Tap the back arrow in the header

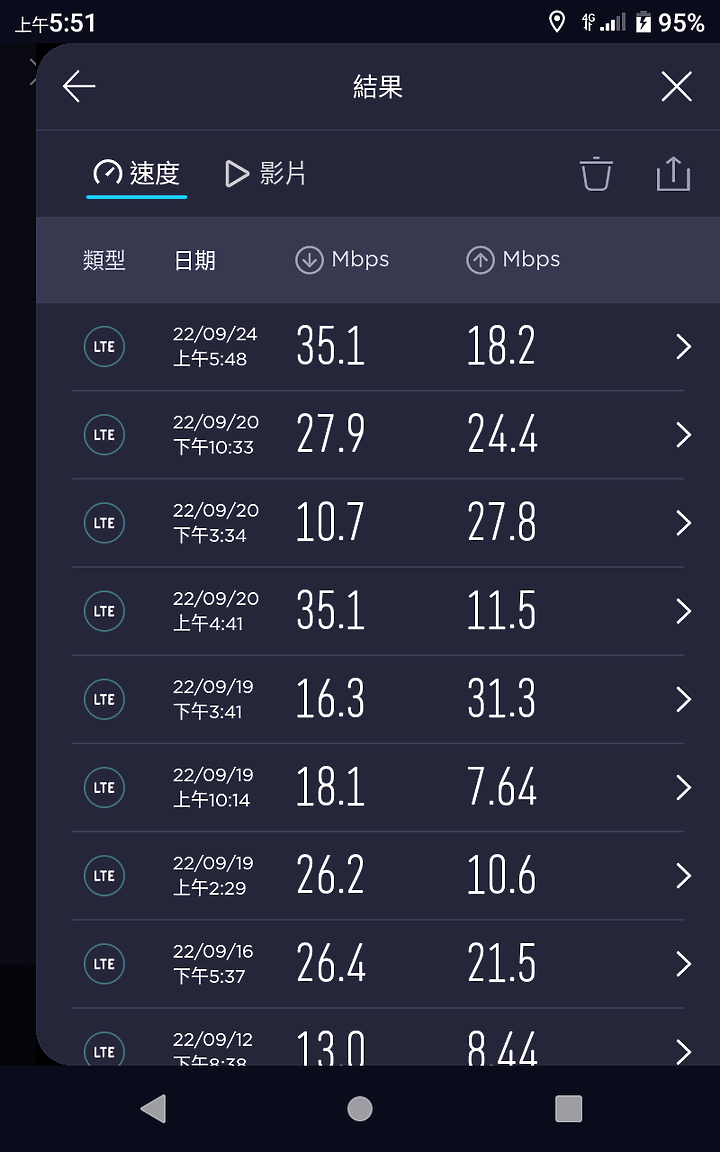tap(79, 87)
